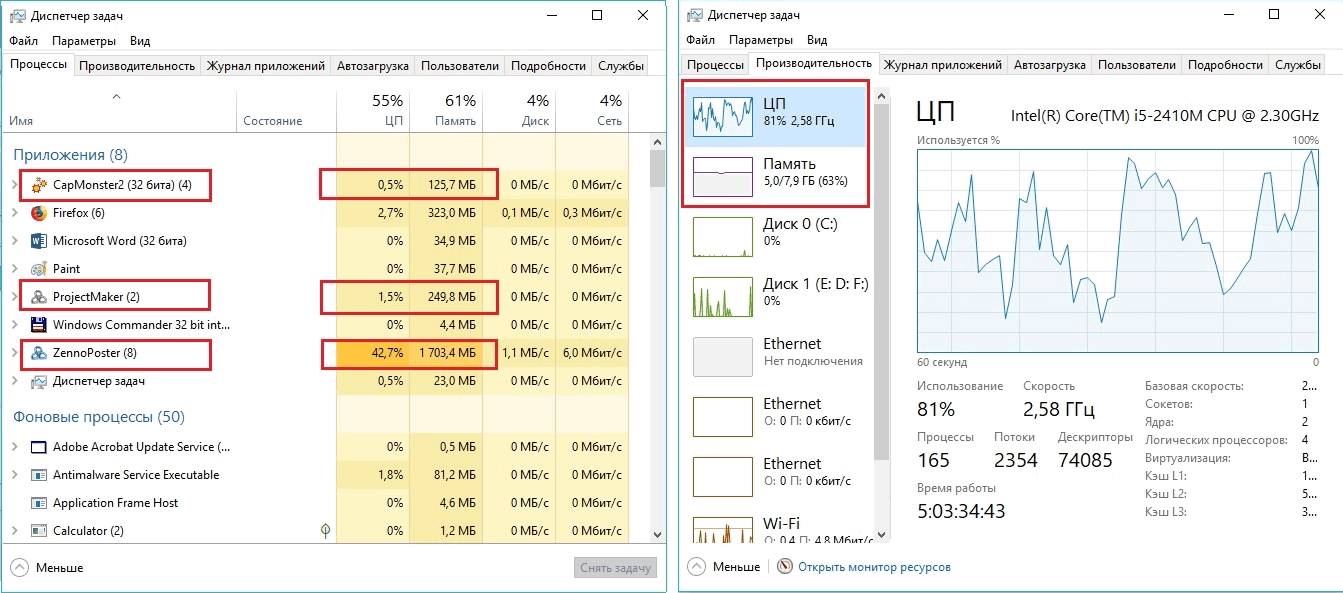
Task: Click the Microsoft Word icon in process list
Action: click(x=39, y=241)
